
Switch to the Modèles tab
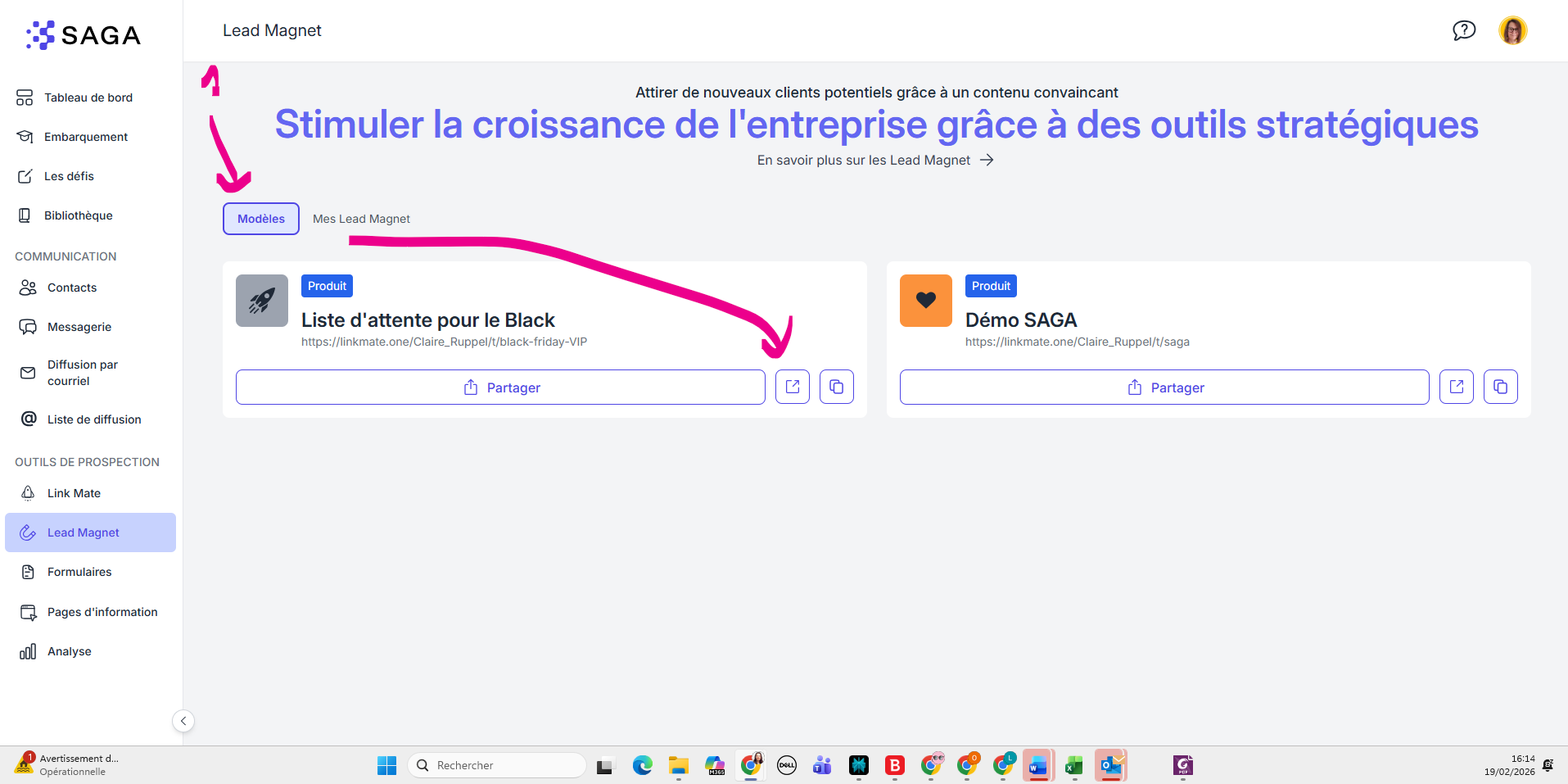261,219
